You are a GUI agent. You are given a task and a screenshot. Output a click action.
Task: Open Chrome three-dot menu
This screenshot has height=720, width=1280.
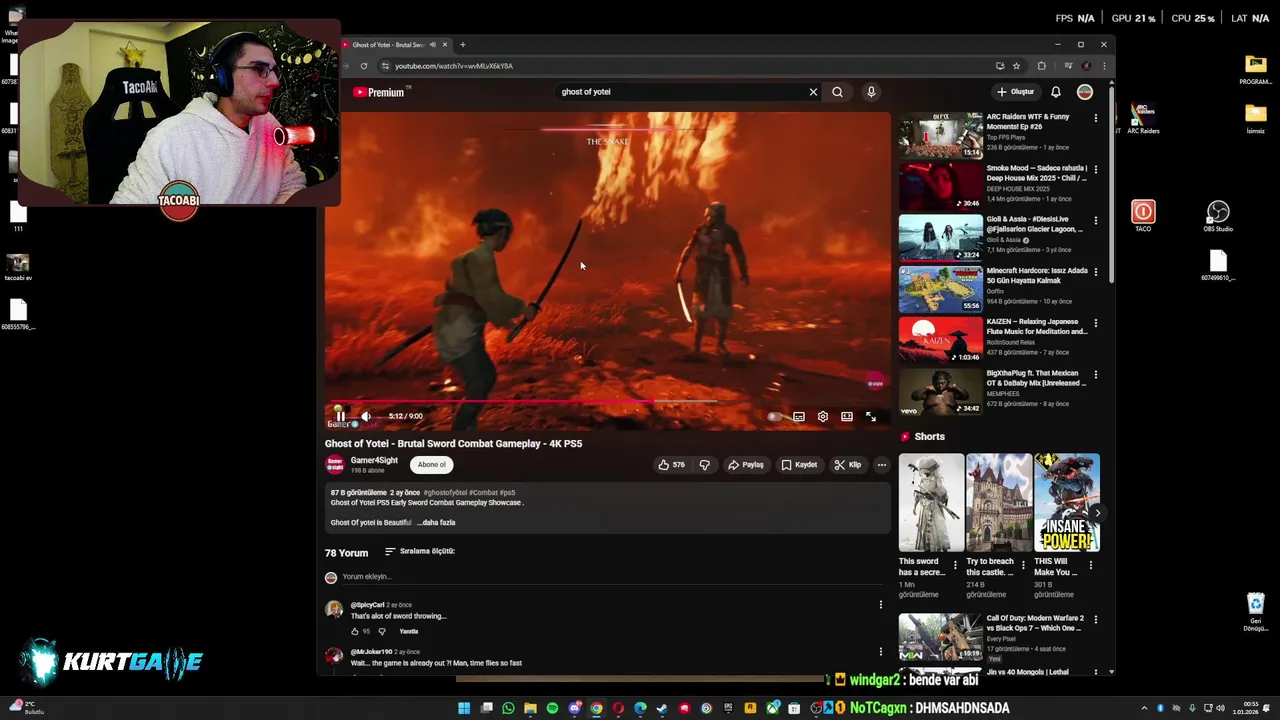(x=1104, y=66)
